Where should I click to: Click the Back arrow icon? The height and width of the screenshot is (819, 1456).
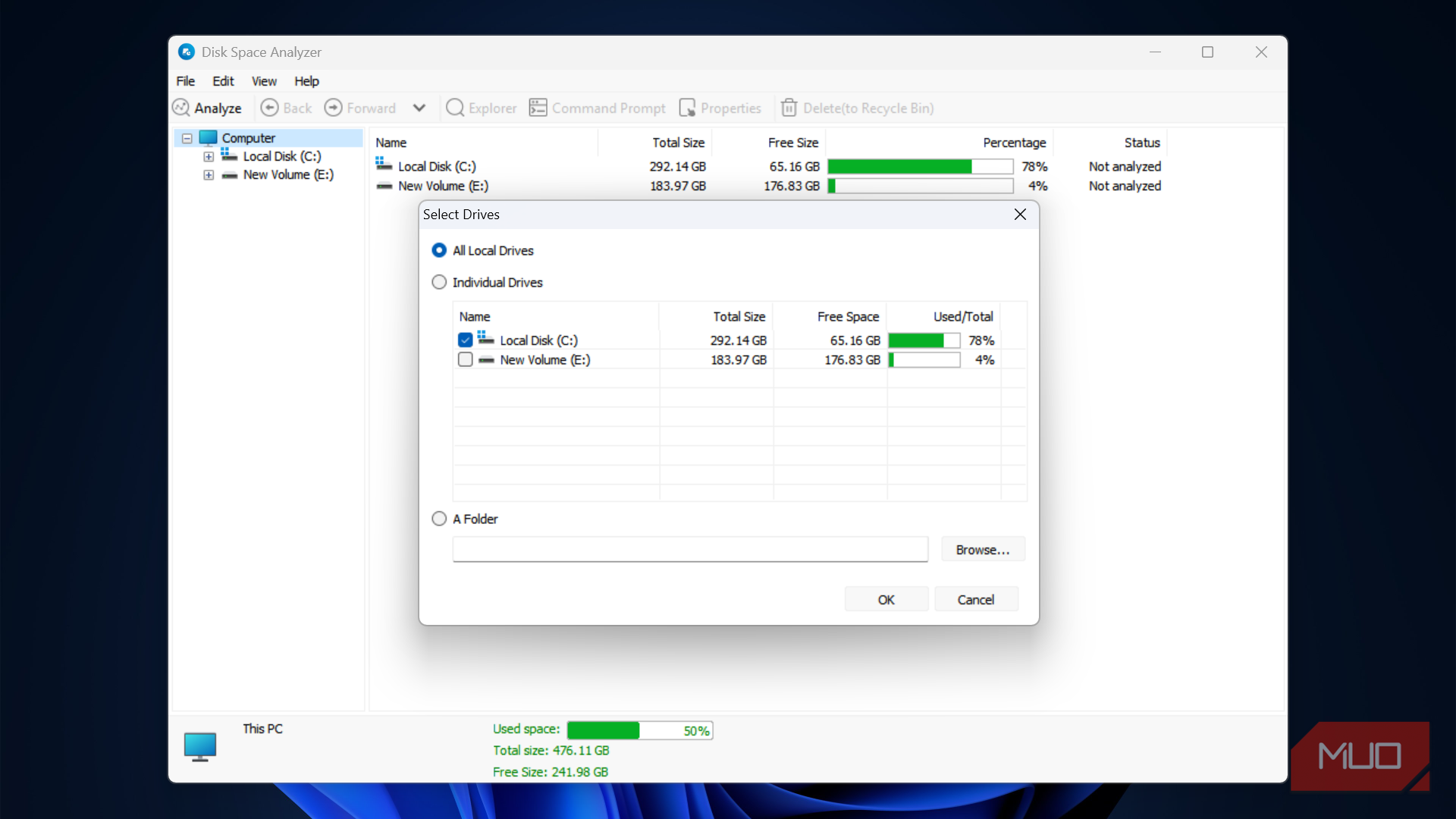(x=269, y=108)
